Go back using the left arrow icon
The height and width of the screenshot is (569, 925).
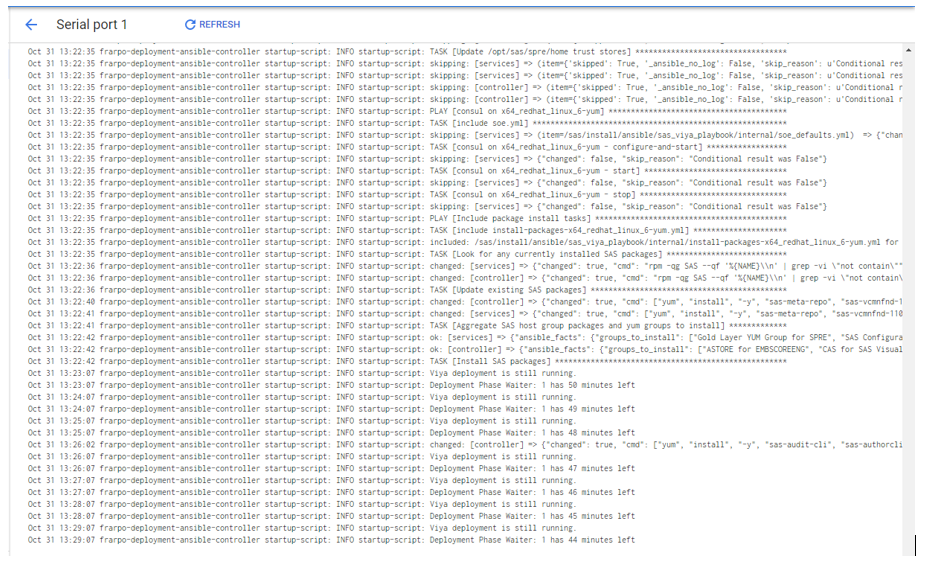click(x=31, y=24)
